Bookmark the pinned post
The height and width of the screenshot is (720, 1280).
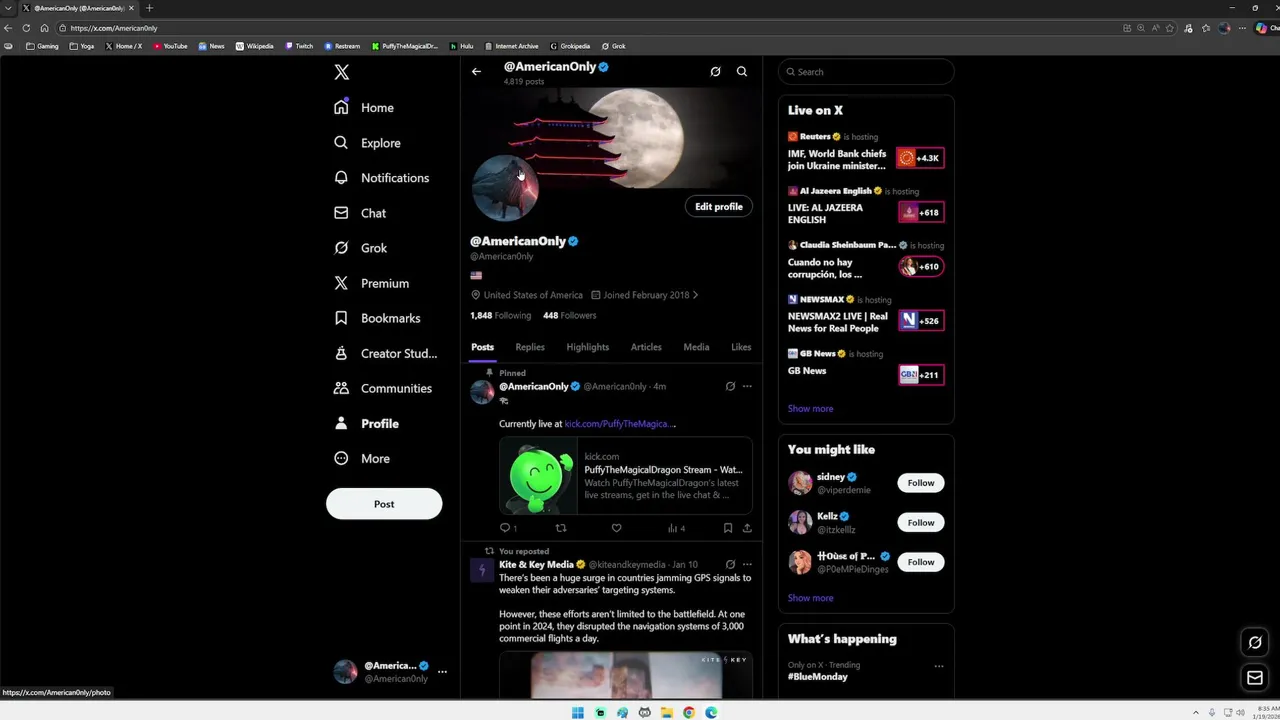point(728,528)
